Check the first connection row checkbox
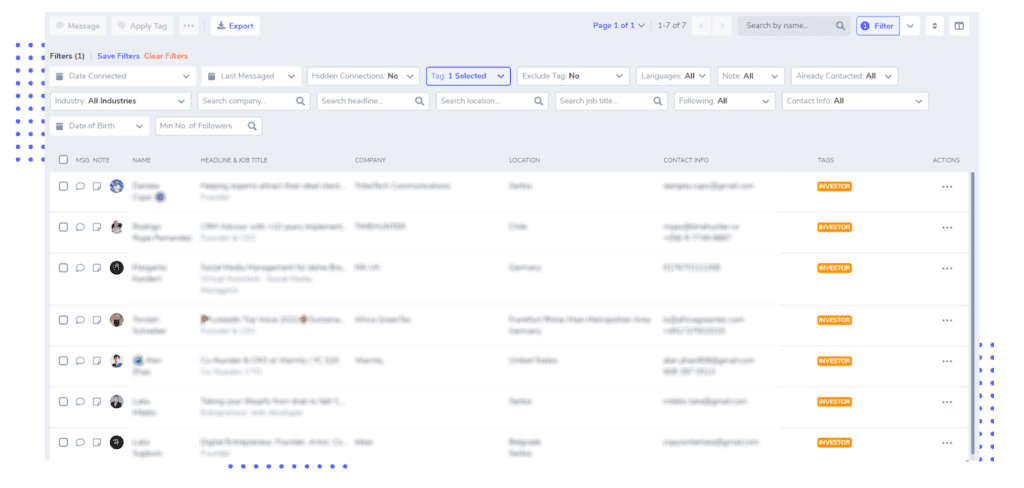The image size is (1024, 488). click(63, 186)
